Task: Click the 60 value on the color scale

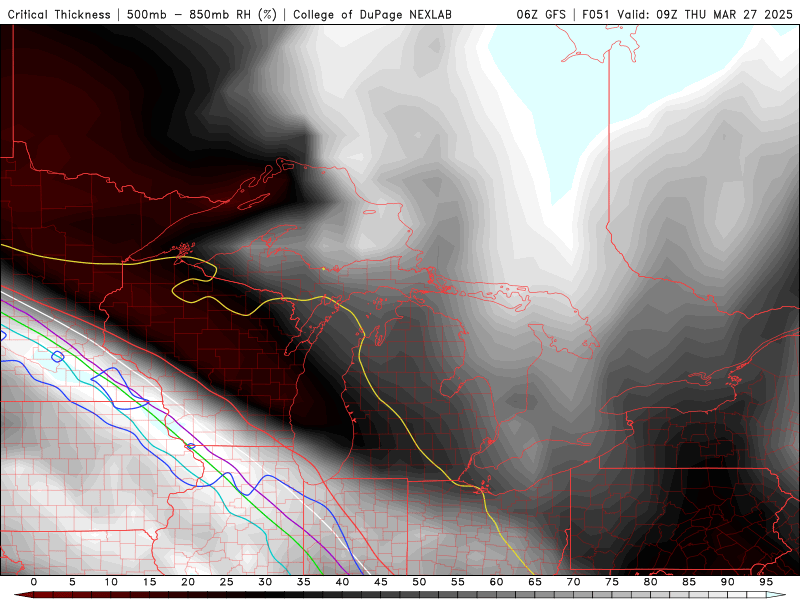Action: pyautogui.click(x=496, y=582)
